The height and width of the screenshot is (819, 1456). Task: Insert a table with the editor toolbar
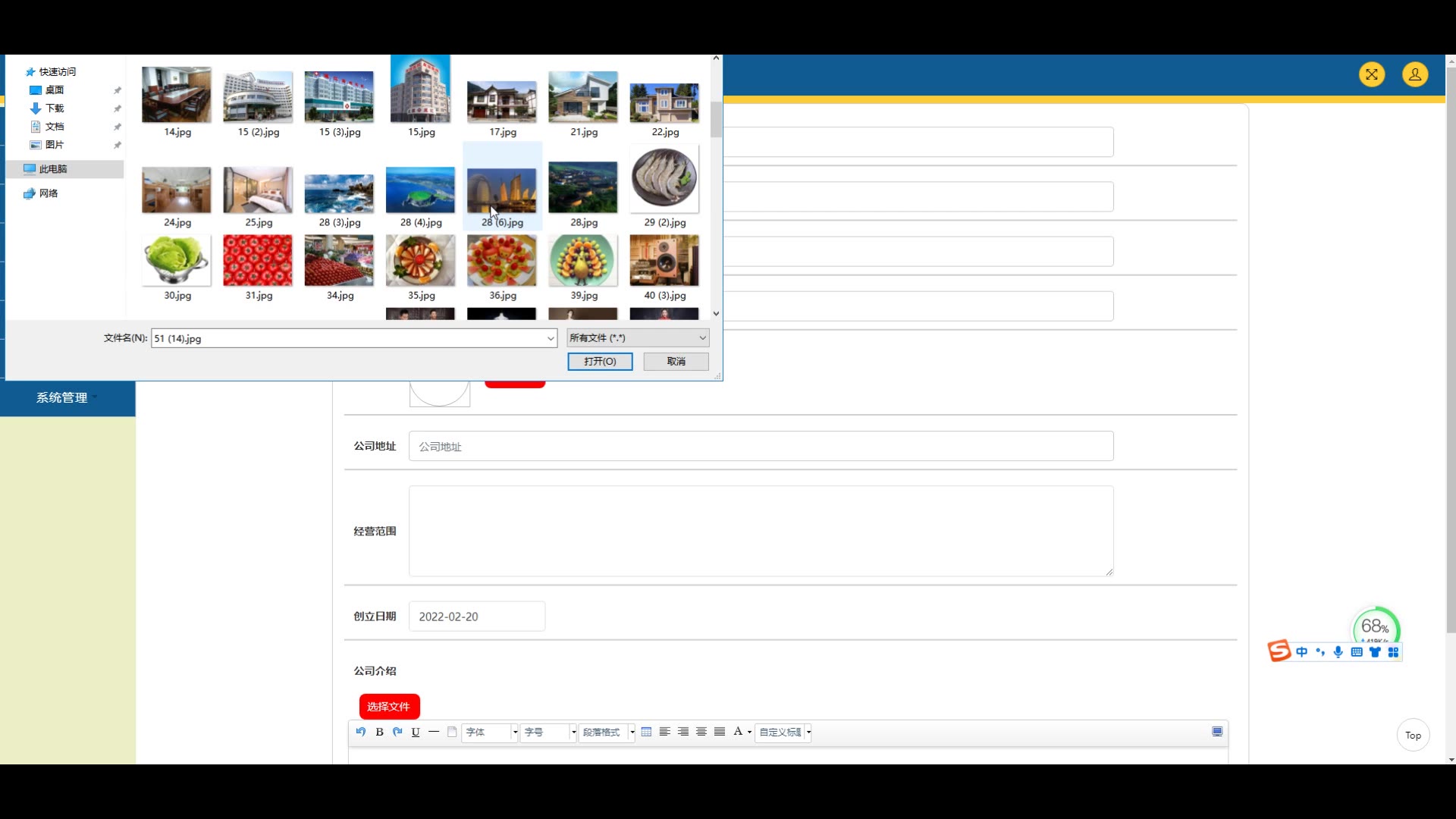pos(646,732)
